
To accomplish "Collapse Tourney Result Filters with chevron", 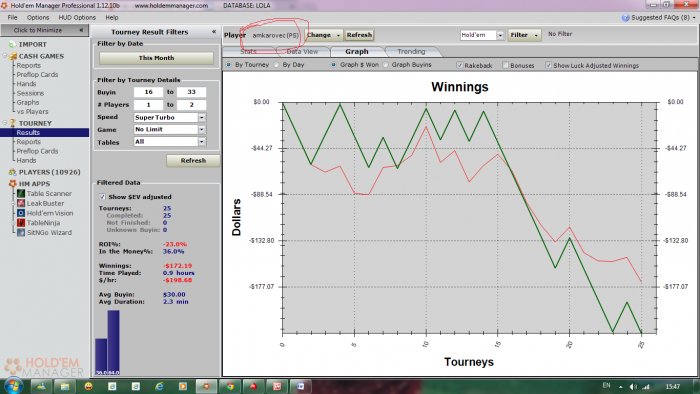I will click(x=214, y=32).
